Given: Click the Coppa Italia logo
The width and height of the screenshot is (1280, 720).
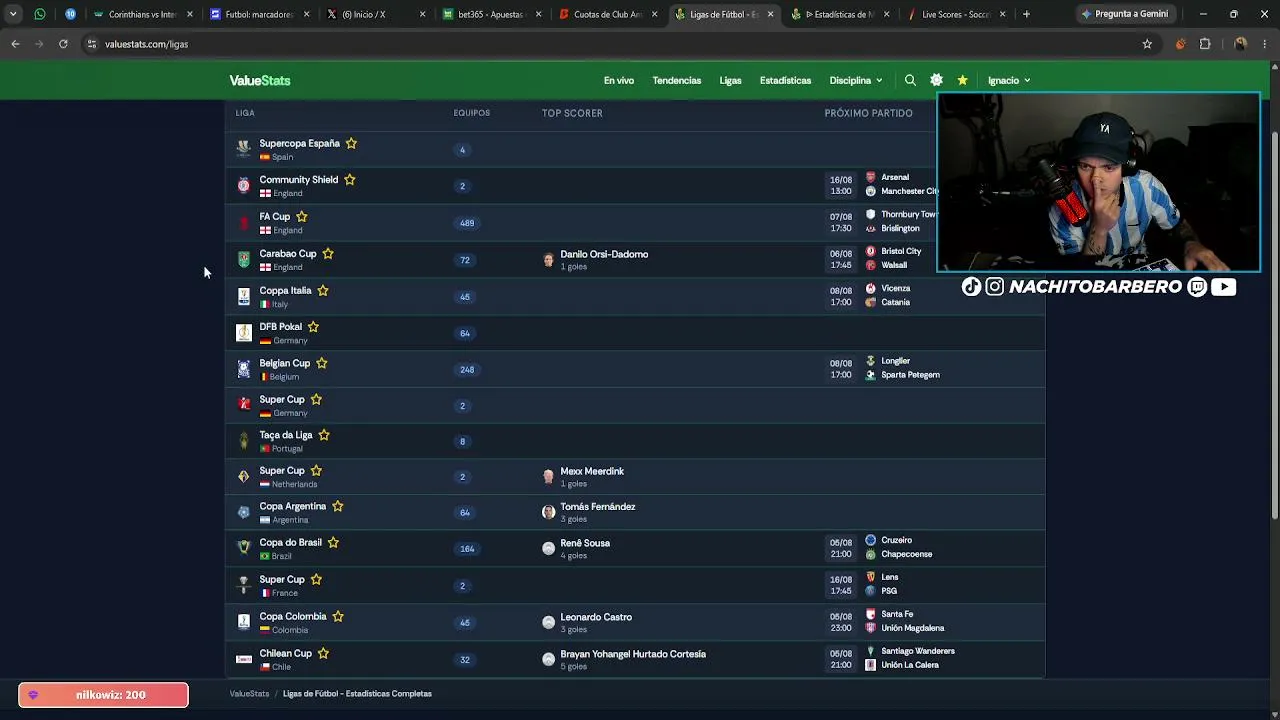Looking at the screenshot, I should tap(243, 296).
